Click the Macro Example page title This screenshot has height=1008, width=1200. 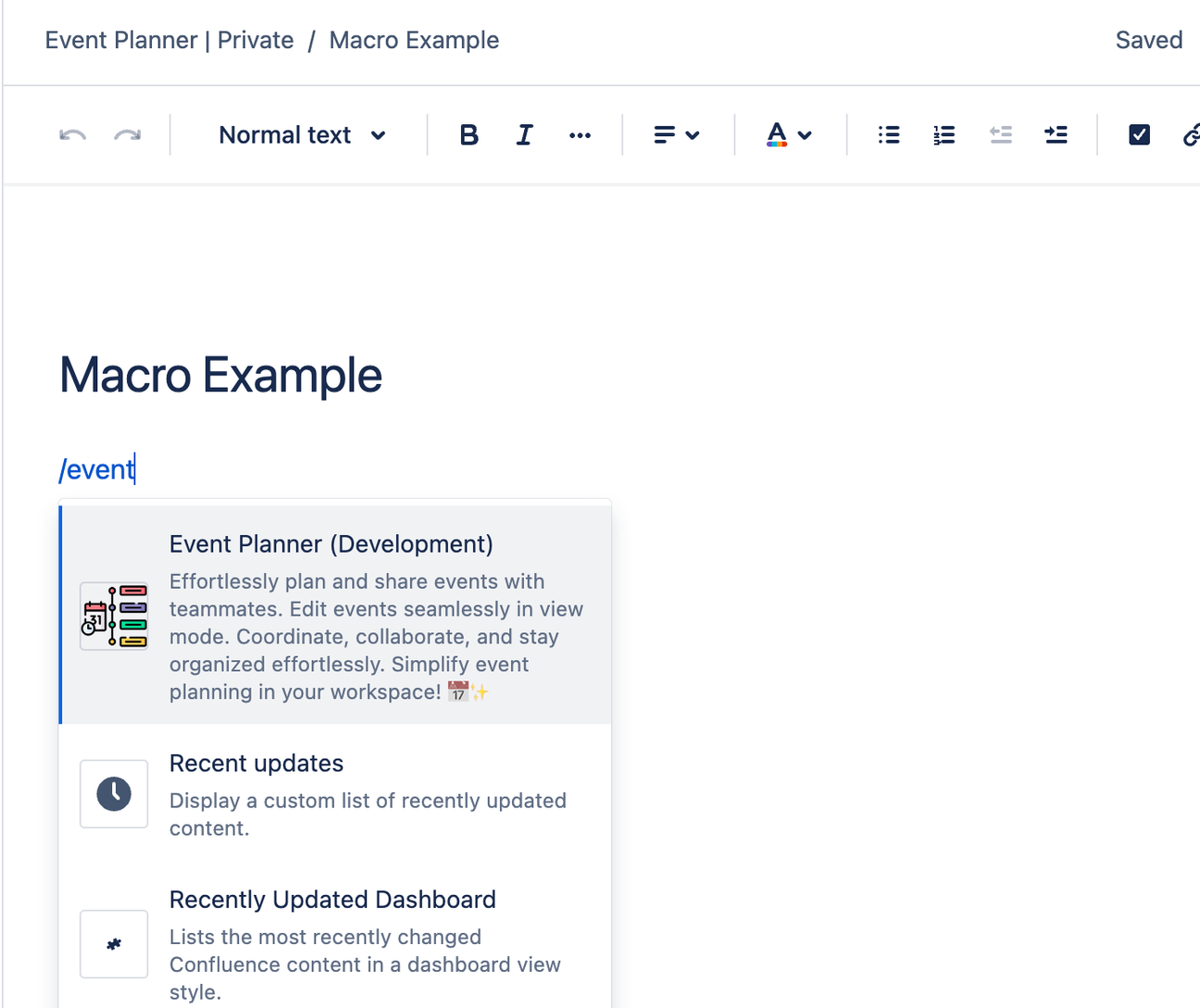pos(220,375)
